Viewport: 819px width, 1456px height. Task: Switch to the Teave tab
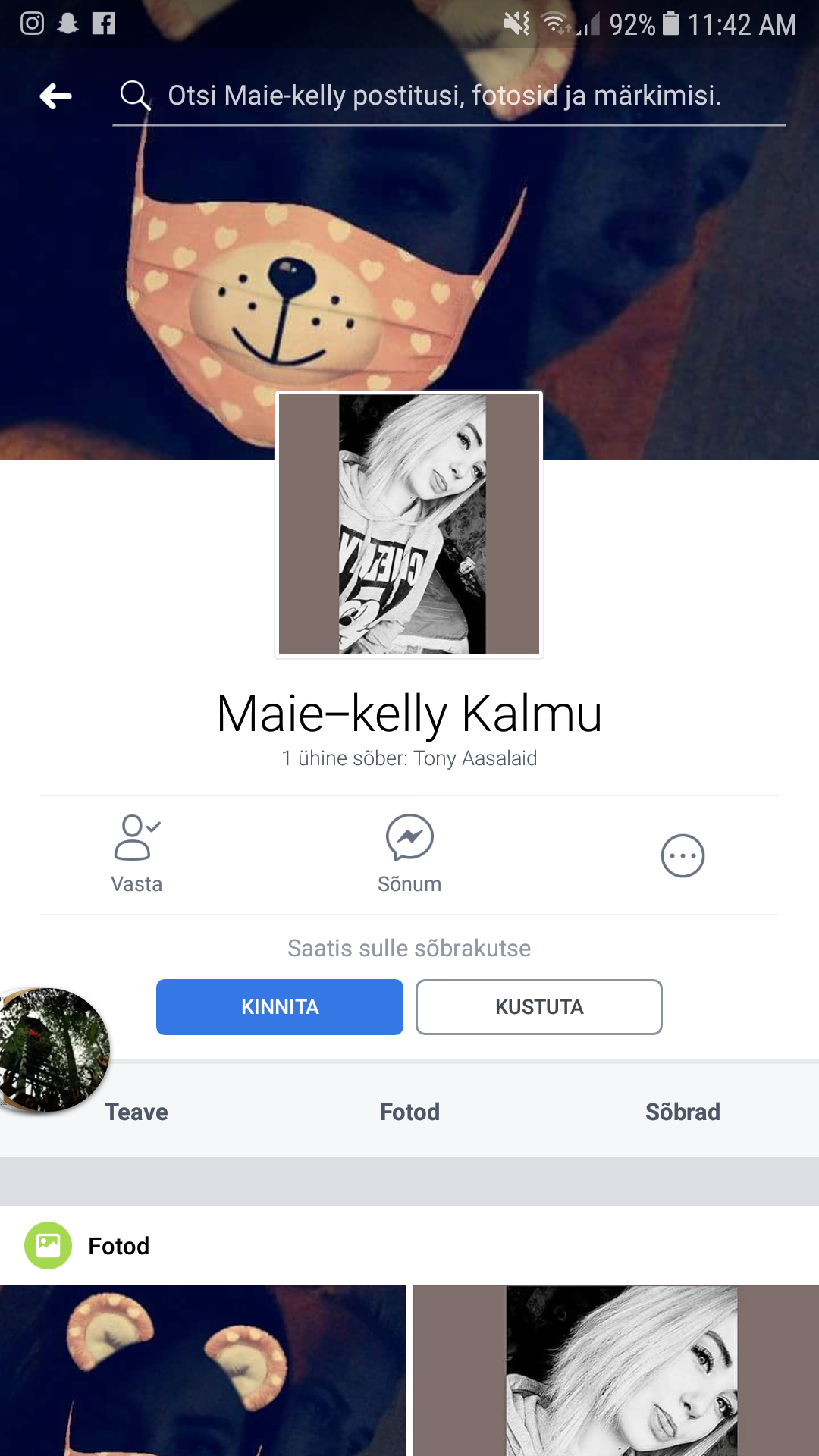pyautogui.click(x=136, y=1112)
